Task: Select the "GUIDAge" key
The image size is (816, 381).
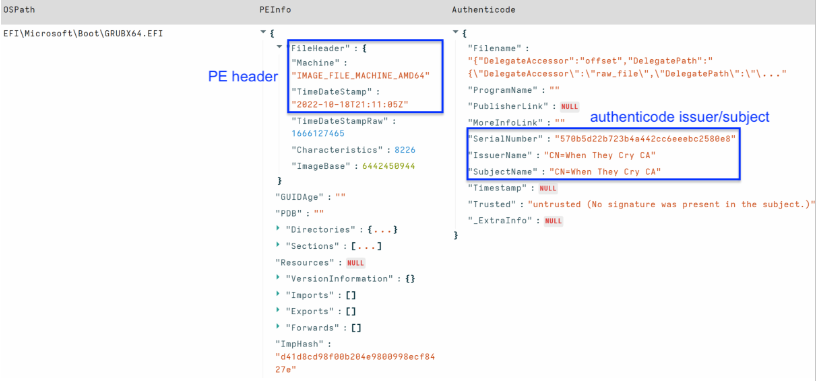Action: pos(299,197)
